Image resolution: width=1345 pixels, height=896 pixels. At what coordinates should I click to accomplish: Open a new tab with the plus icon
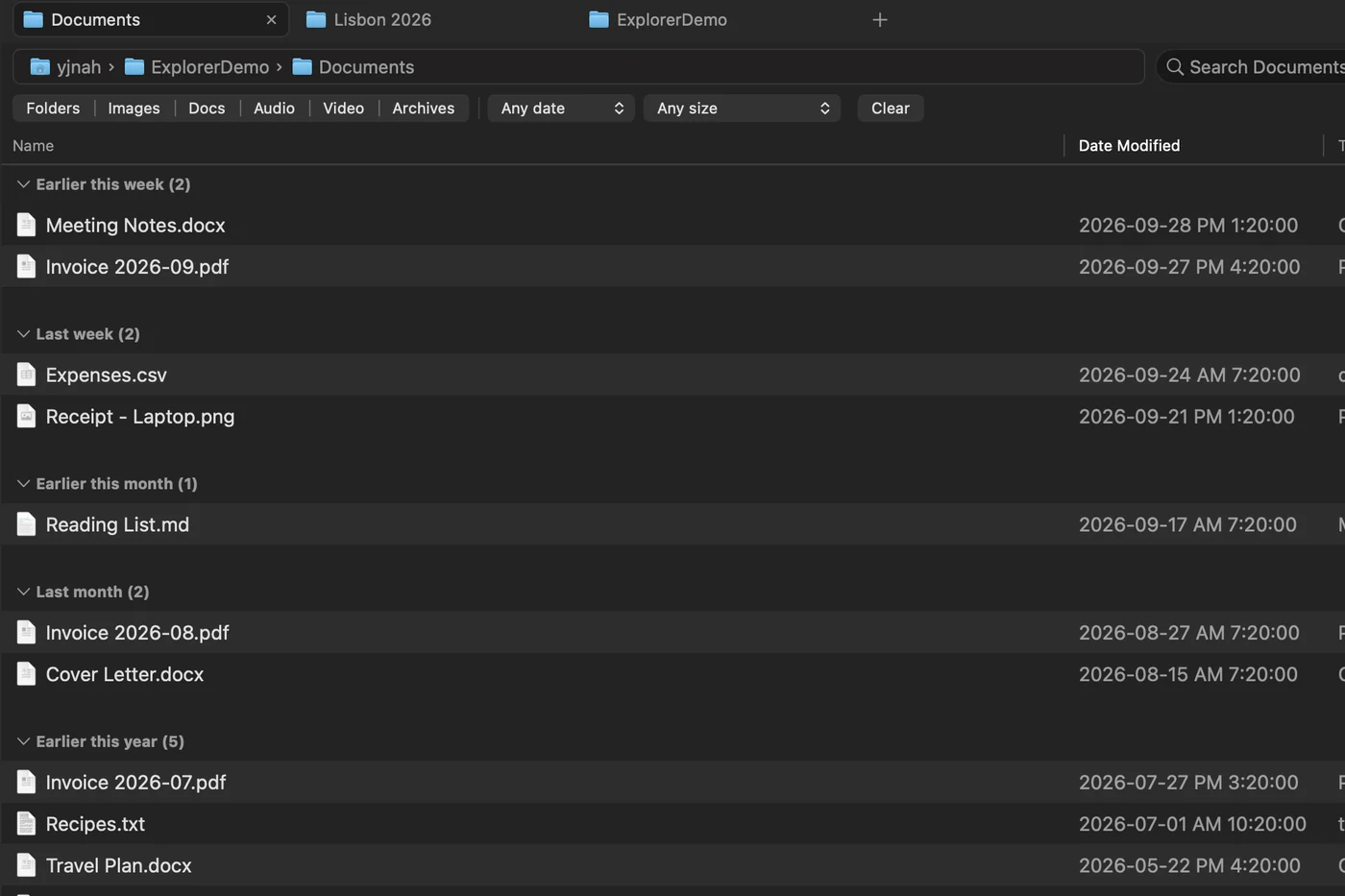pyautogui.click(x=880, y=20)
